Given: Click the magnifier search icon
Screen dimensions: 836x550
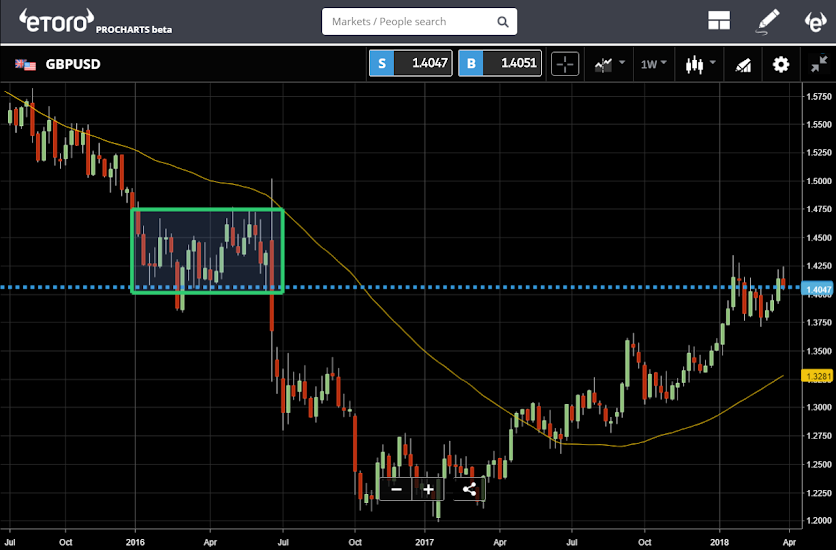Looking at the screenshot, I should tap(502, 22).
